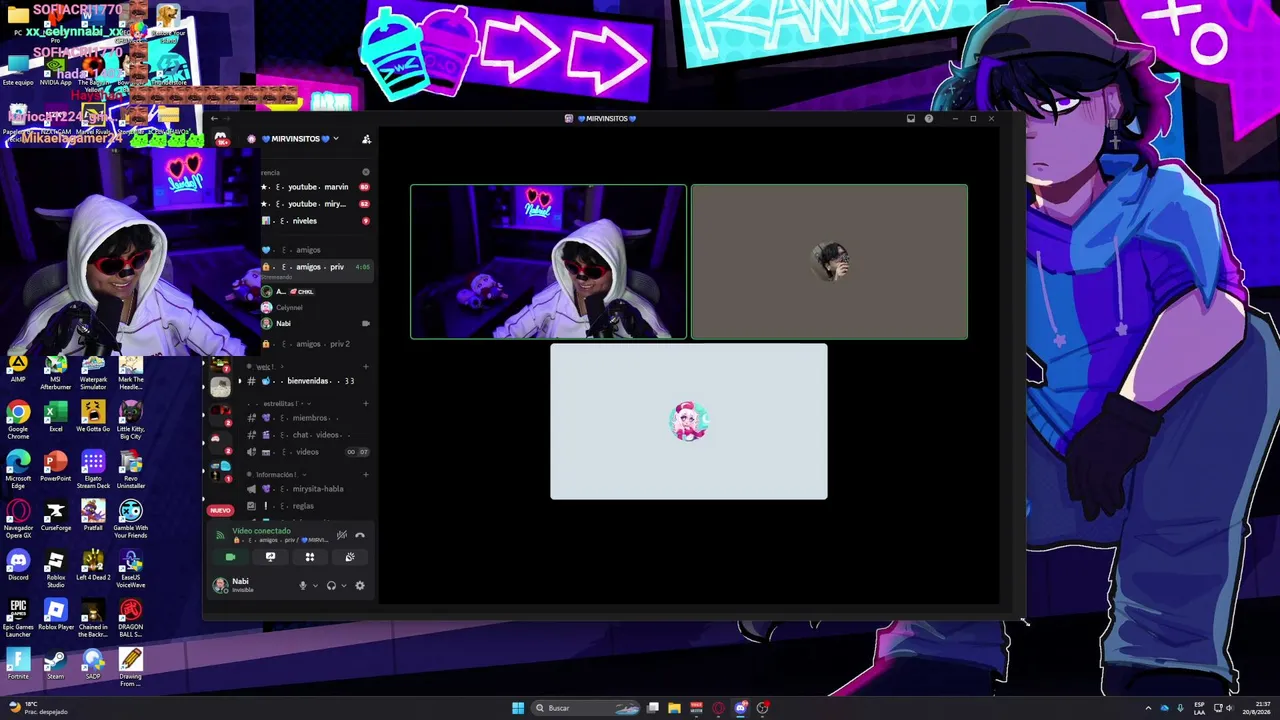Screen dimensions: 1280x720
Task: Select the Epic Games Launcher icon
Action: click(18, 618)
